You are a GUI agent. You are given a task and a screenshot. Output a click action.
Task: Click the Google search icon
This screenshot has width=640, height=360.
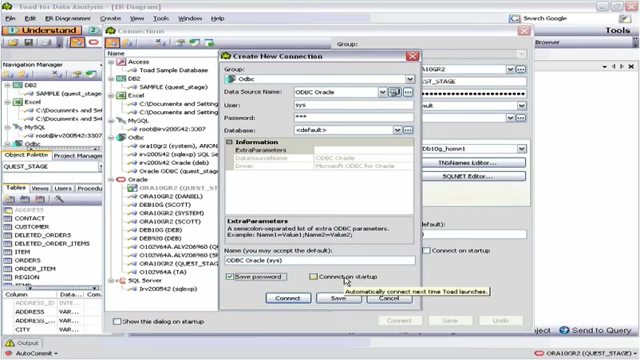(514, 18)
